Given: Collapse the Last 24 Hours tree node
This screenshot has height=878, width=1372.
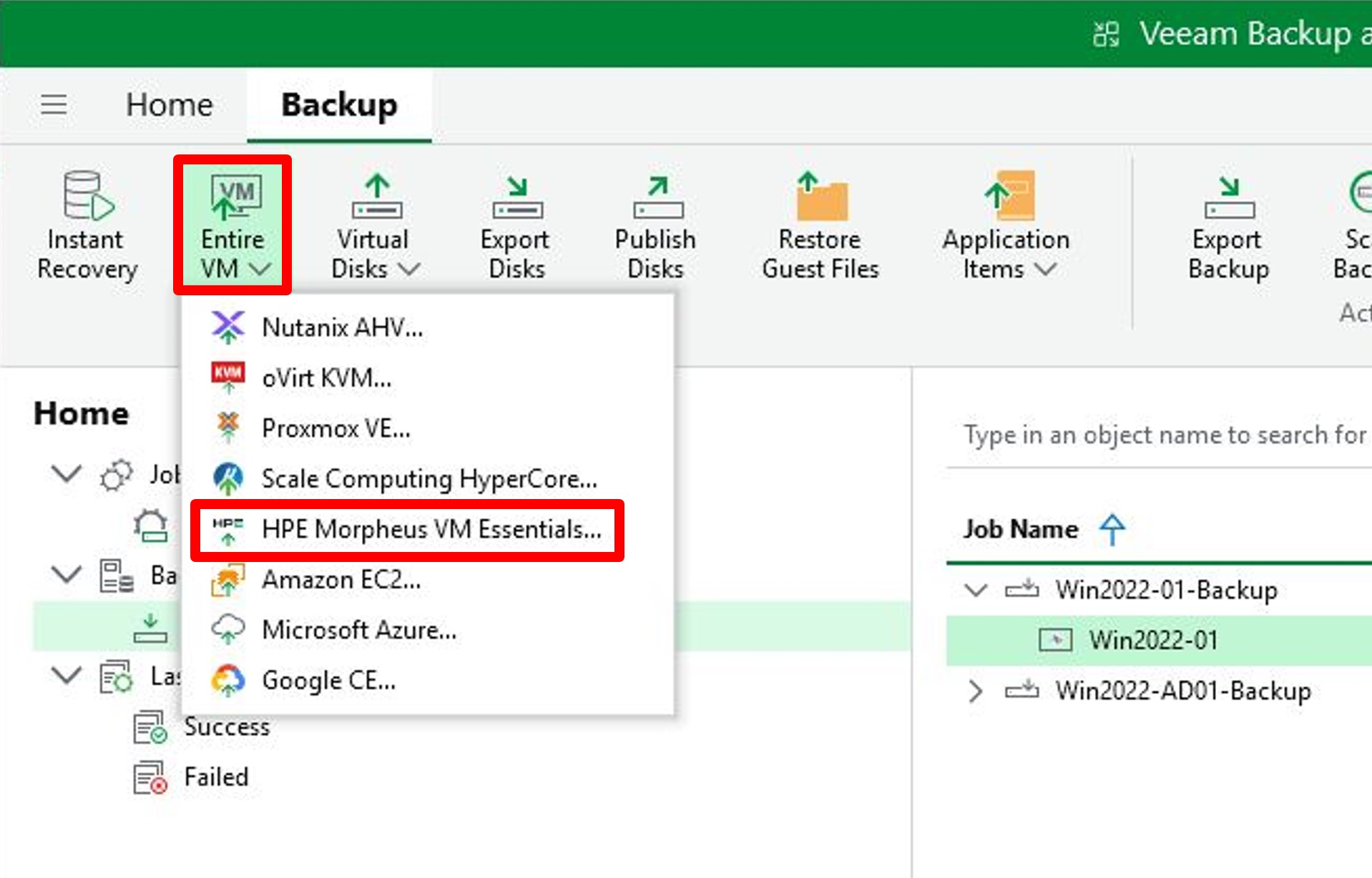Looking at the screenshot, I should (67, 675).
